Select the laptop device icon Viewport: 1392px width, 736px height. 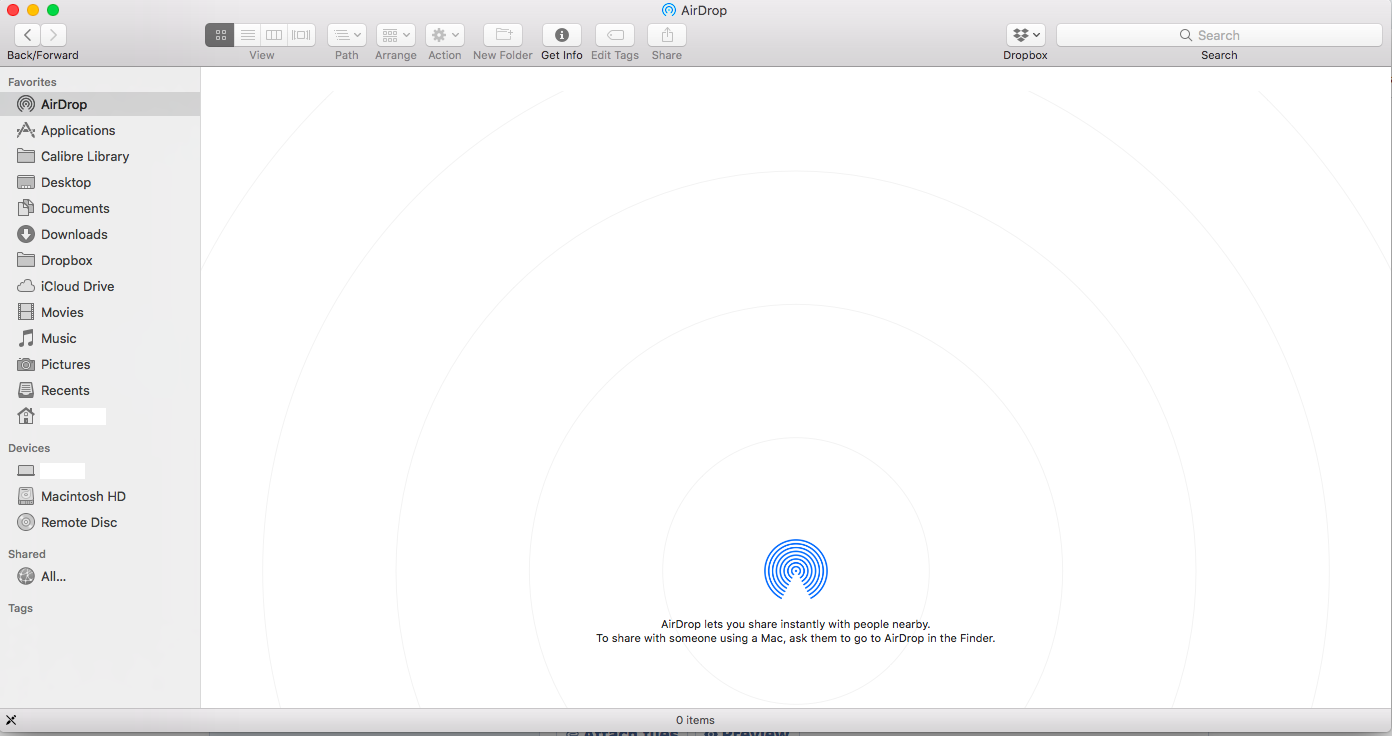click(x=26, y=471)
